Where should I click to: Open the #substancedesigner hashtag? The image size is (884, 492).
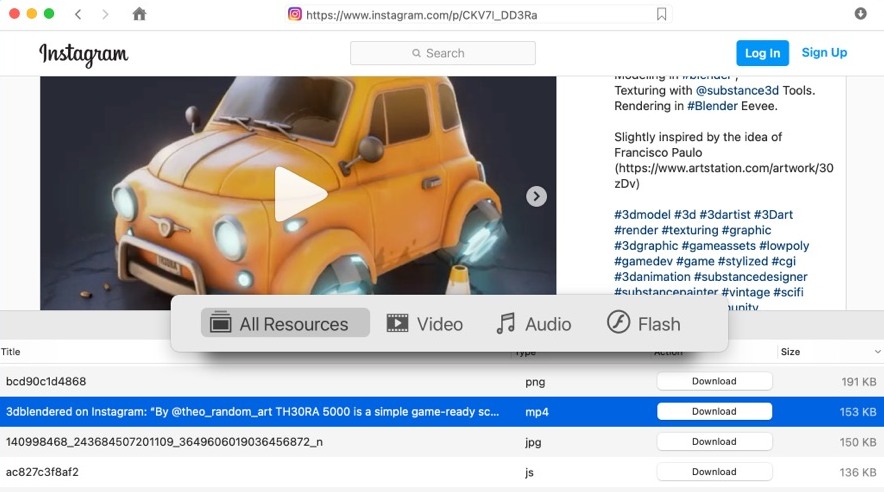(x=750, y=277)
